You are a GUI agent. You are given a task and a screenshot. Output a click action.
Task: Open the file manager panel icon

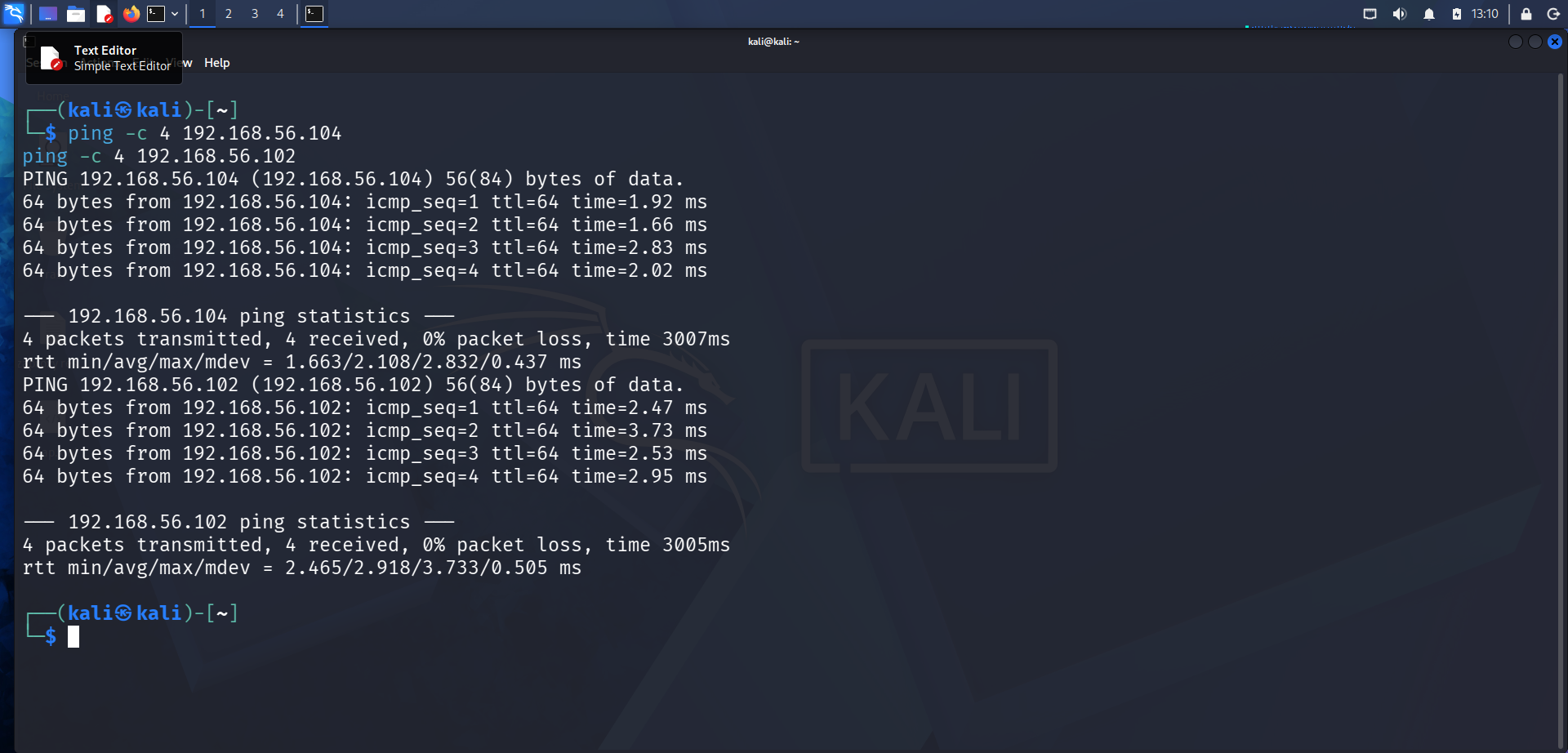(x=76, y=14)
